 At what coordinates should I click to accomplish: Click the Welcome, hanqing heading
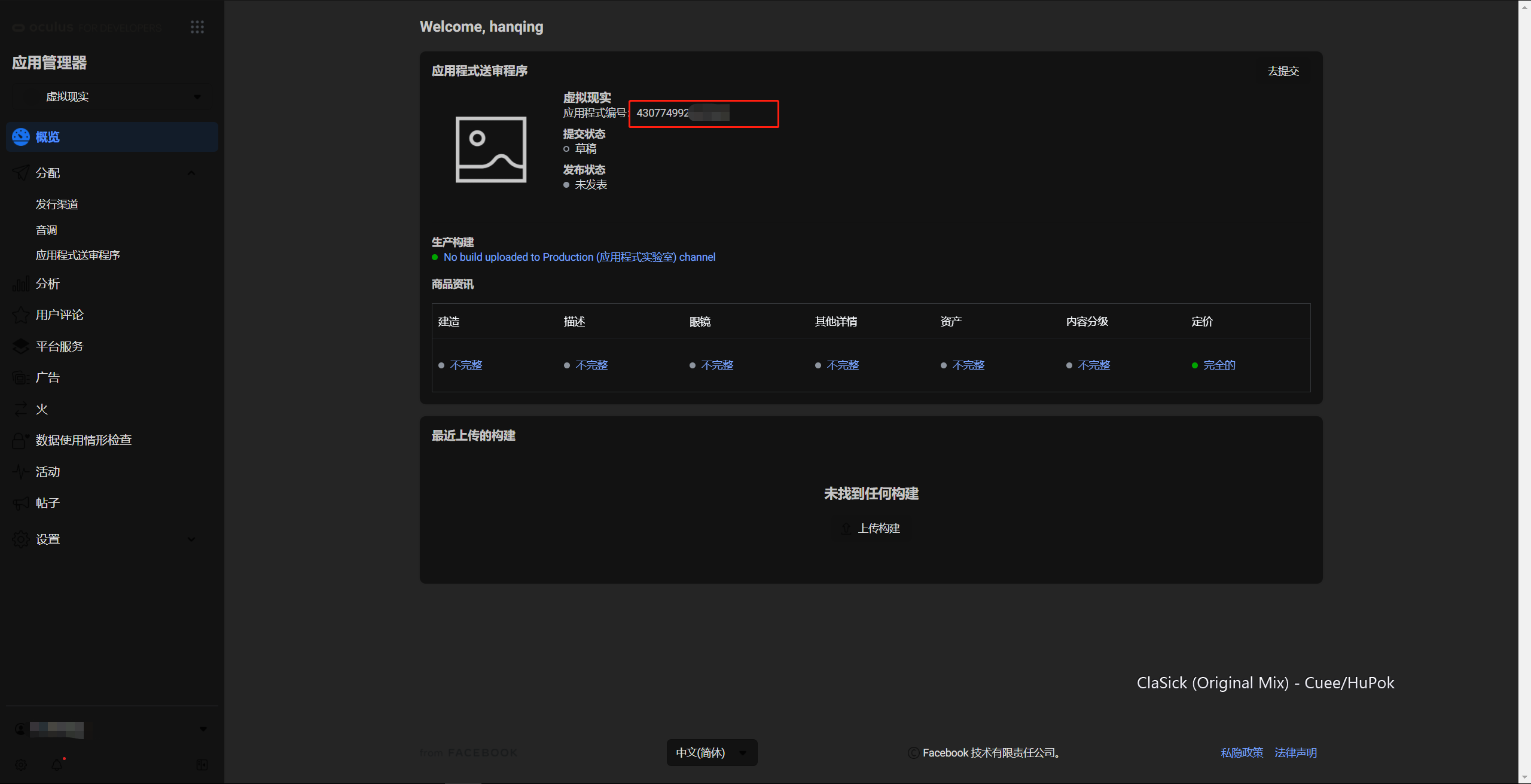pos(481,27)
